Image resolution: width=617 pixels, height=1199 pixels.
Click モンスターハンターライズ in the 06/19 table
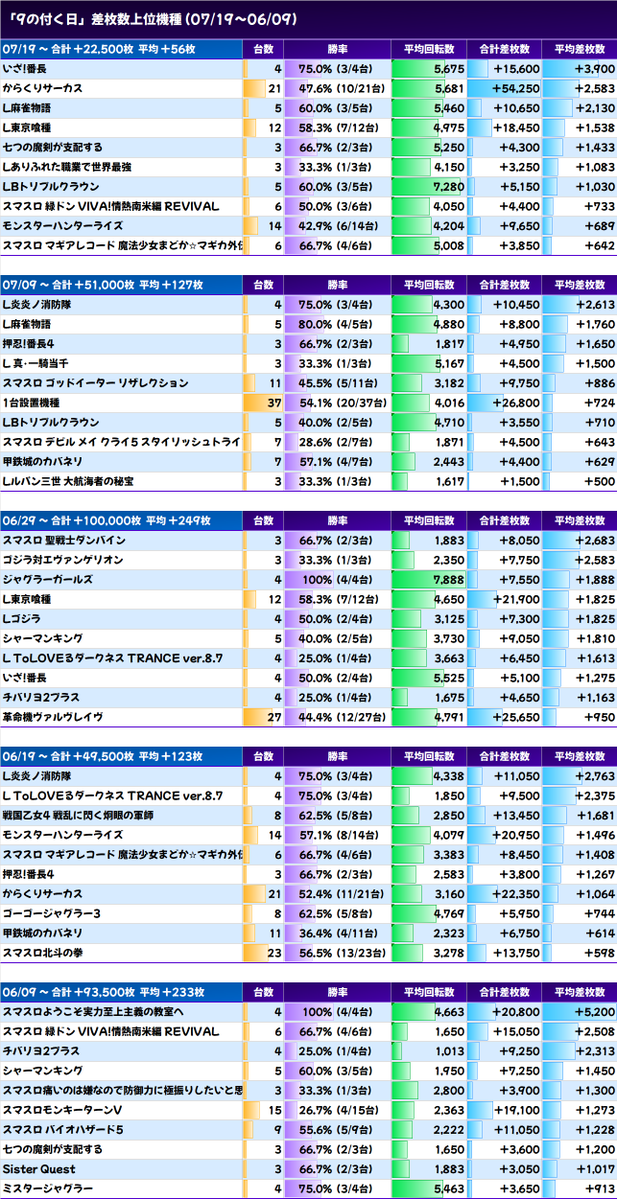click(x=63, y=834)
